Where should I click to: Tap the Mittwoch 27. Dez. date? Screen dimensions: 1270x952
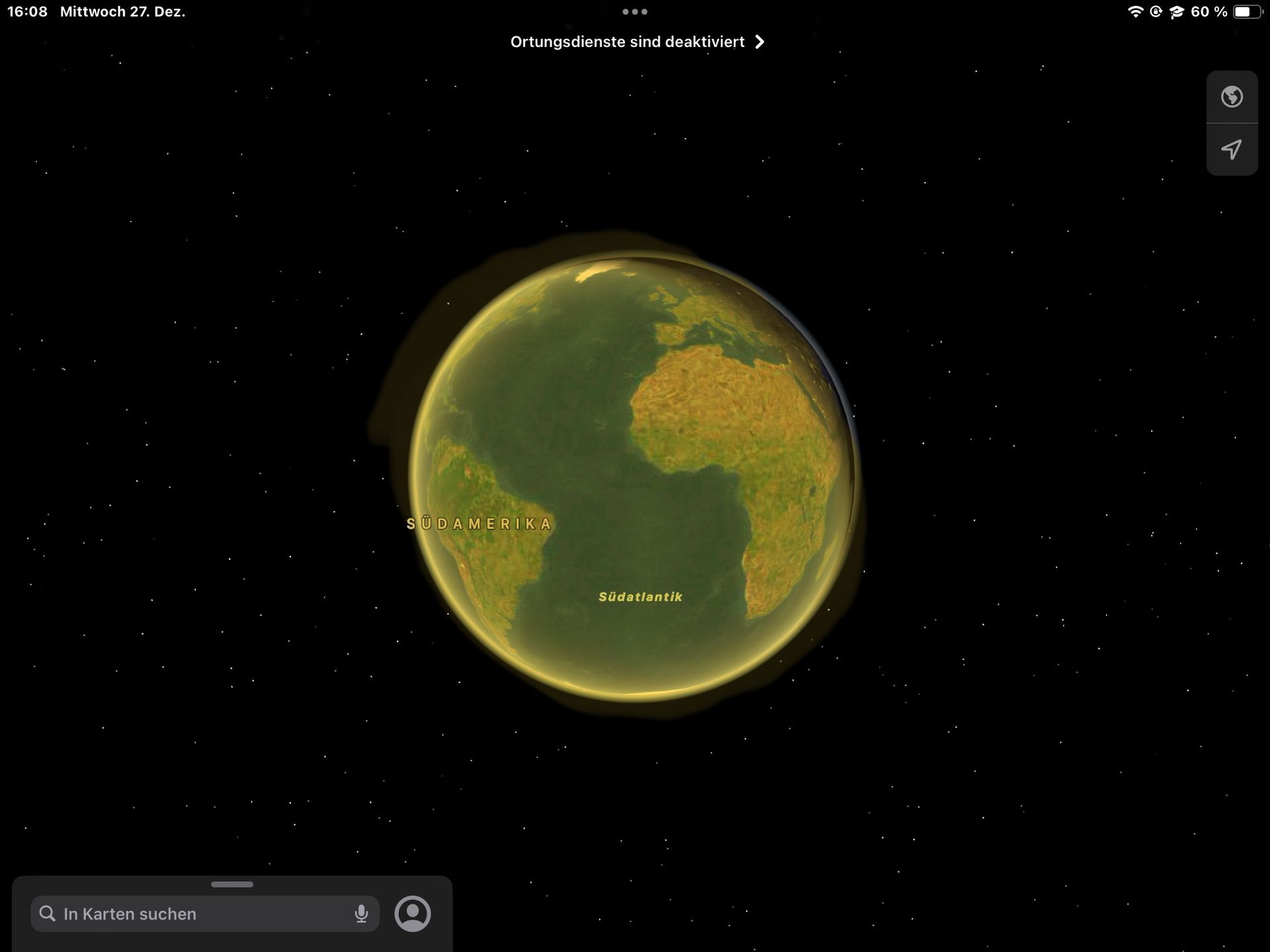(122, 12)
